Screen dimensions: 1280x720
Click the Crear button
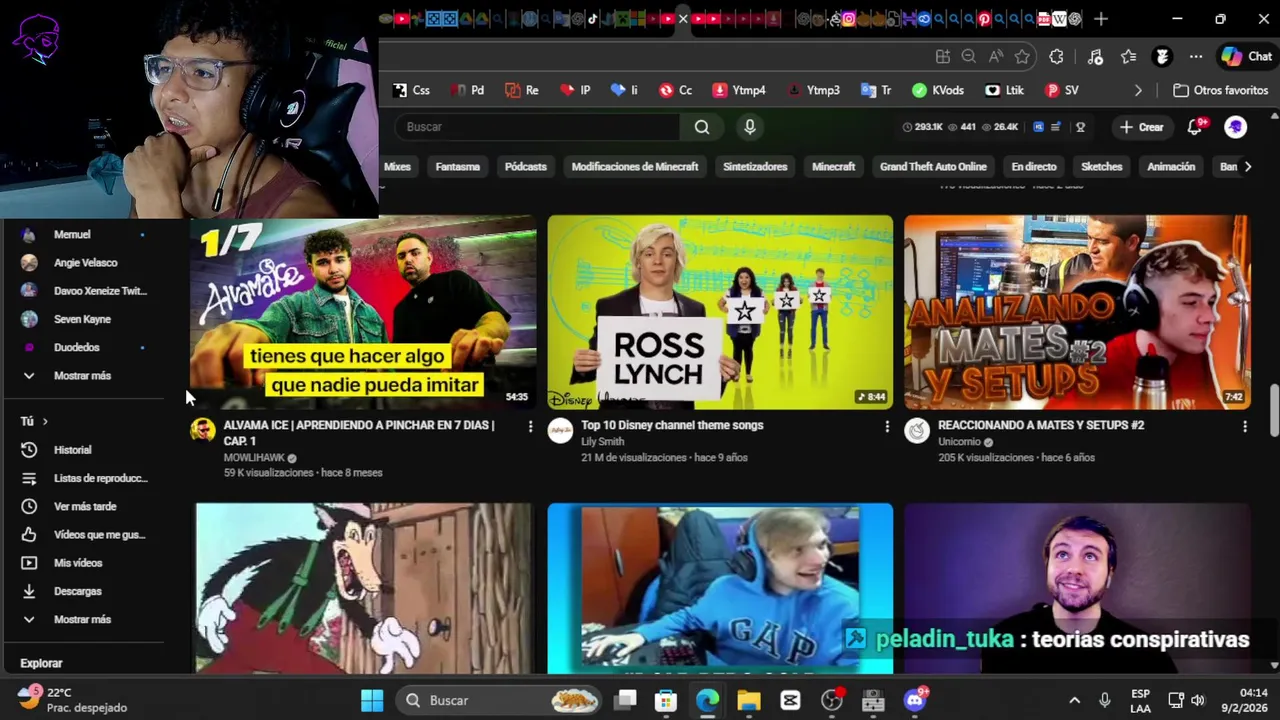coord(1142,127)
